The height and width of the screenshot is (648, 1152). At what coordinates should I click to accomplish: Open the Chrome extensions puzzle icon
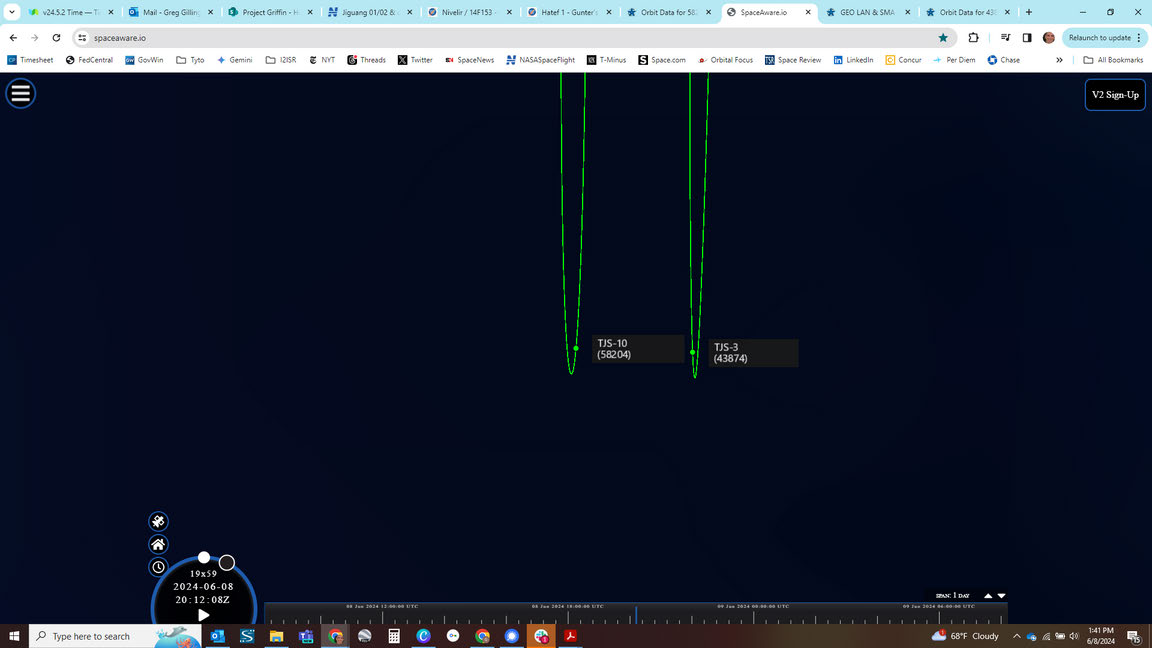pos(973,37)
